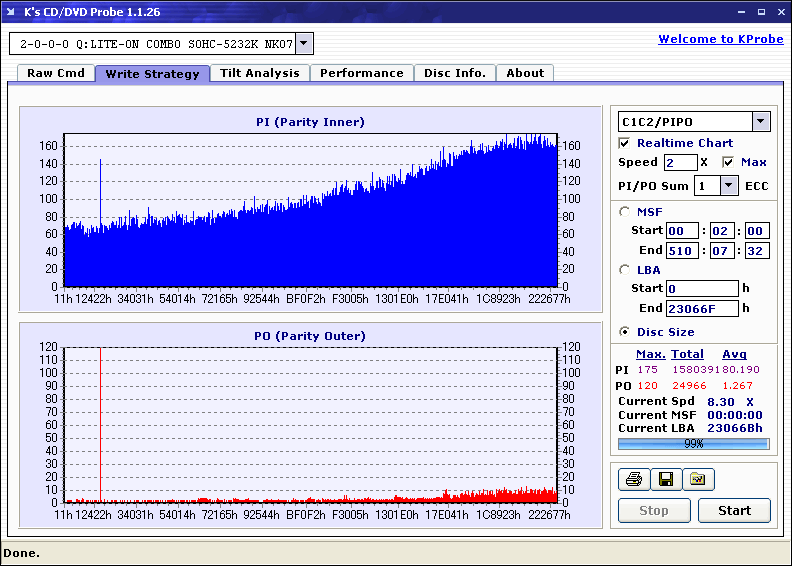This screenshot has height=566, width=792.
Task: Click into the Speed input field
Action: pos(680,162)
